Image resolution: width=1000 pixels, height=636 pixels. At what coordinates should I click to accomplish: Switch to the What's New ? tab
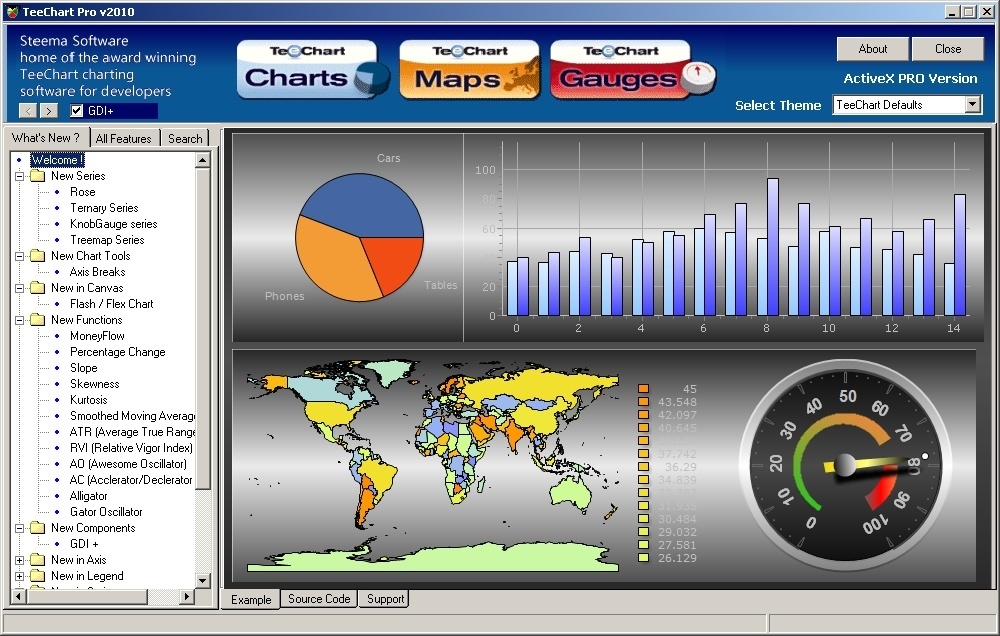(x=47, y=137)
